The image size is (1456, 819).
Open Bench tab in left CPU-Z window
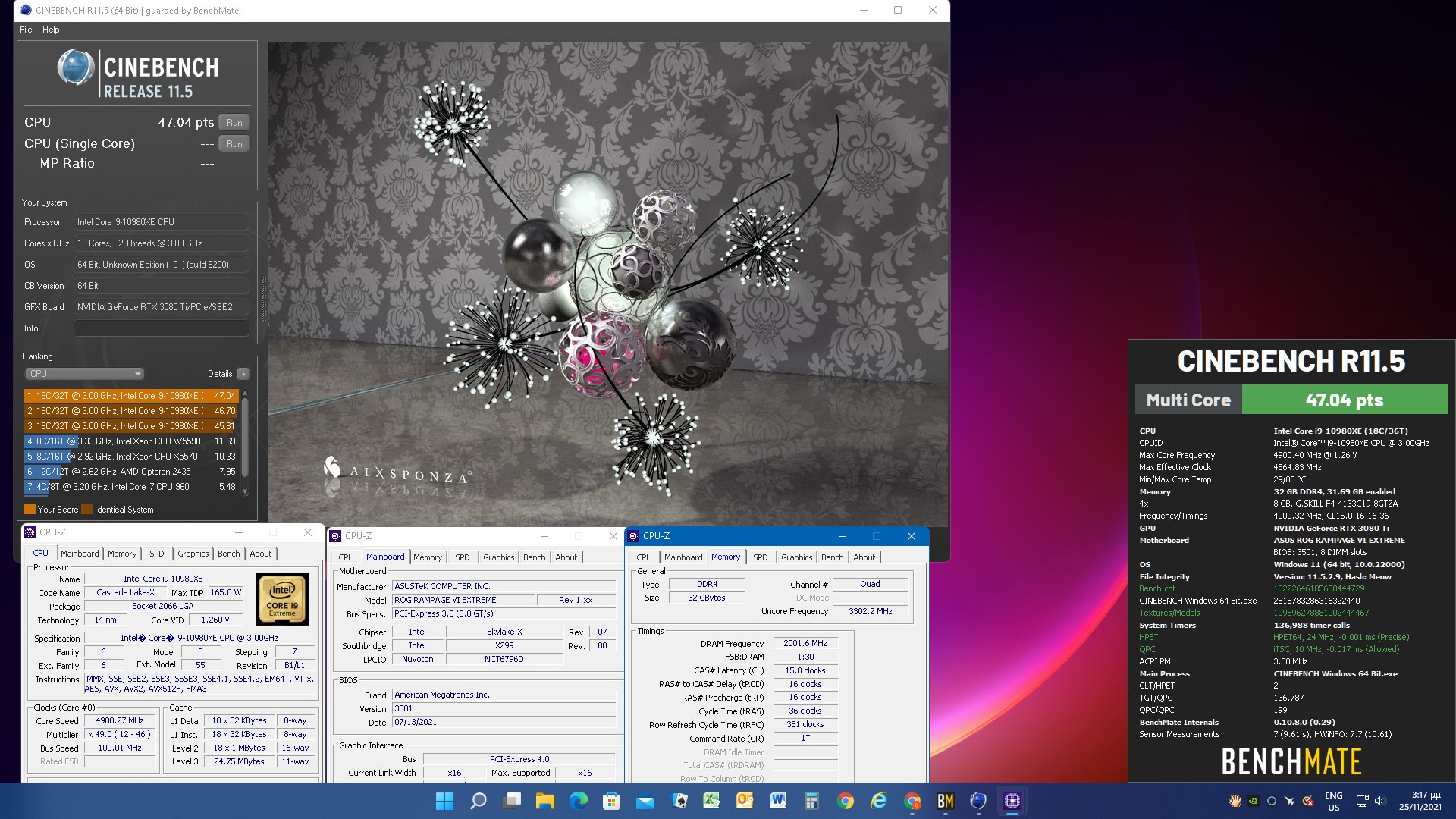pyautogui.click(x=228, y=554)
